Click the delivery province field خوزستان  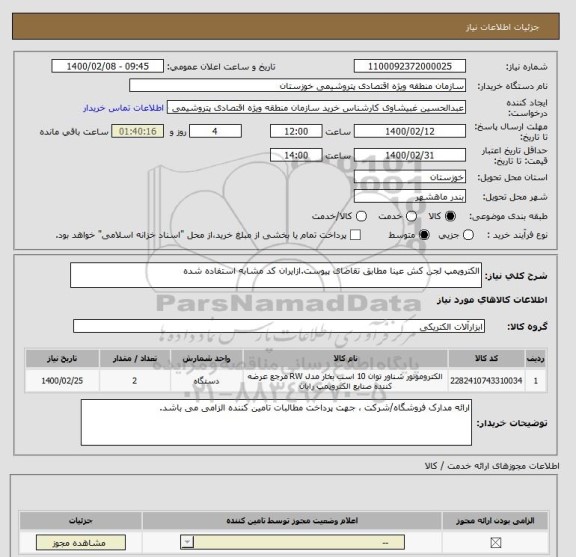pos(410,177)
